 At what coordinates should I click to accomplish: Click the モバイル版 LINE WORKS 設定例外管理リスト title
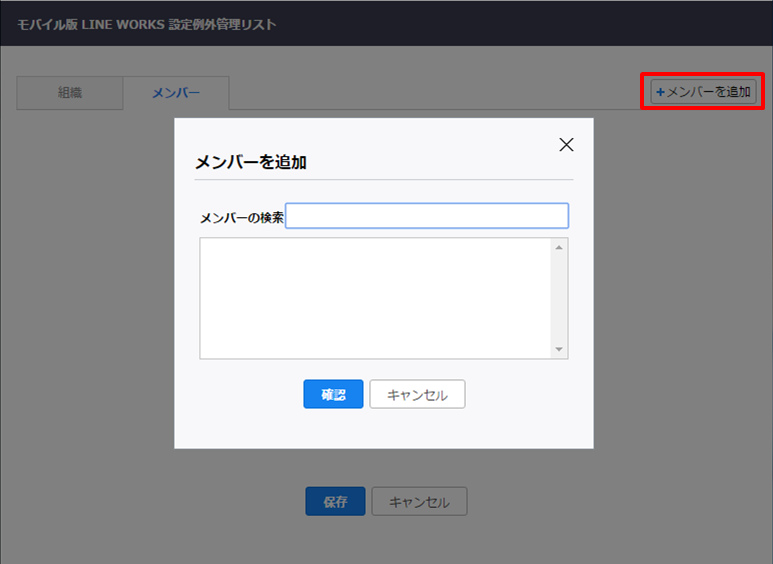(147, 24)
